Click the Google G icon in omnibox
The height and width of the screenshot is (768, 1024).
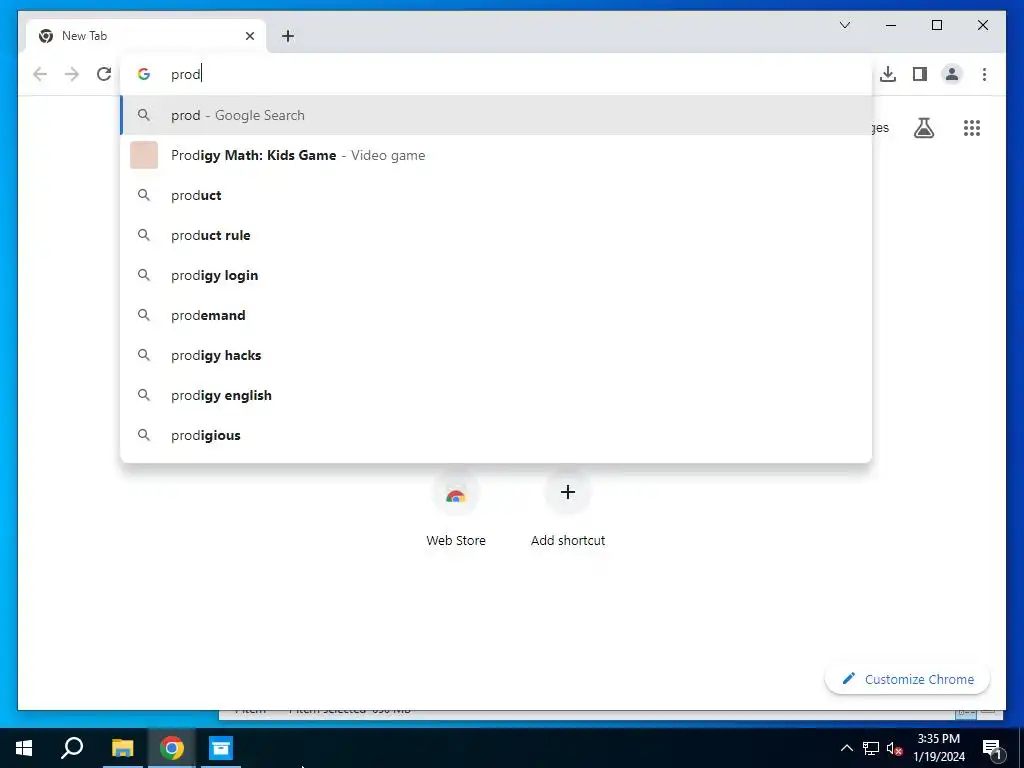click(x=144, y=74)
